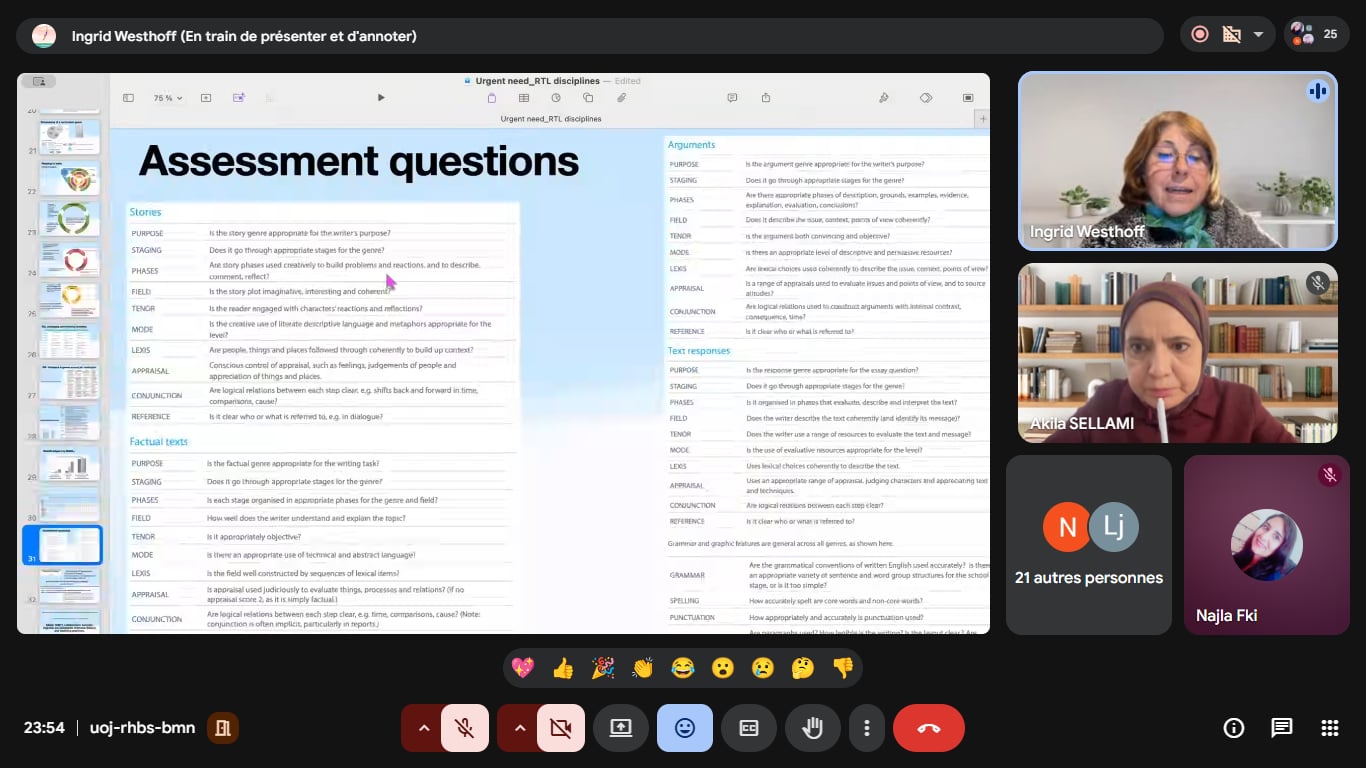The width and height of the screenshot is (1366, 768).
Task: Open the activities grid icon
Action: click(1329, 728)
